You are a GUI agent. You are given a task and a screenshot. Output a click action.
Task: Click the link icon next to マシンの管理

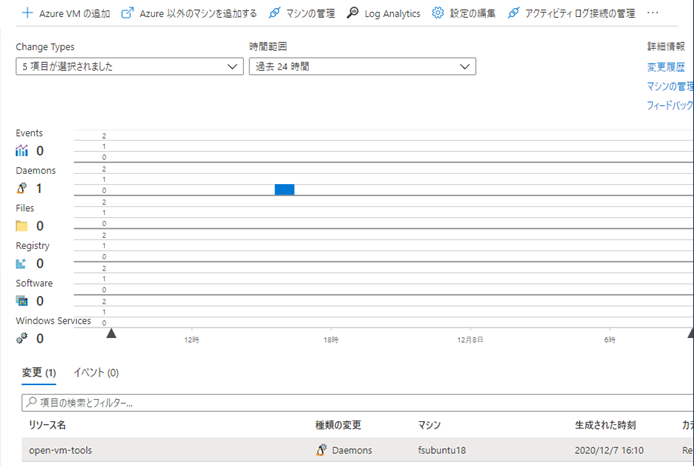(x=274, y=13)
